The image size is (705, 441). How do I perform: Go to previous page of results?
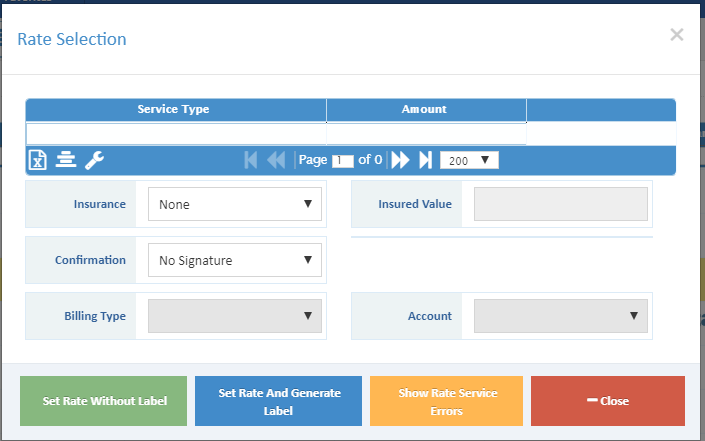point(276,160)
